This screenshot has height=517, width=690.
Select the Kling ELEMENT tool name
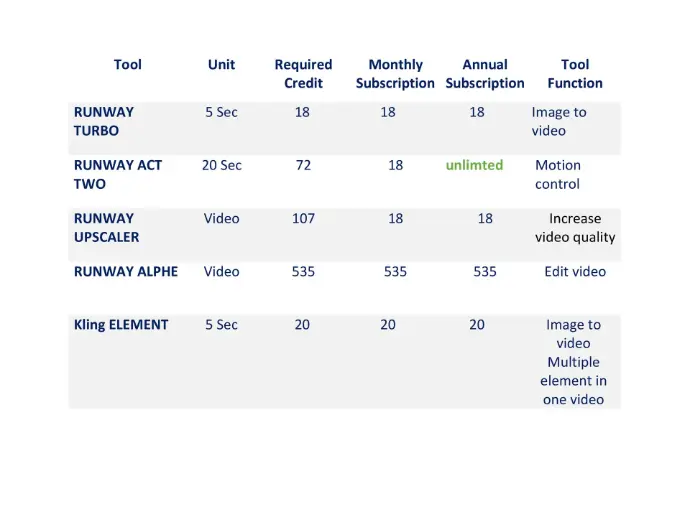(x=121, y=325)
